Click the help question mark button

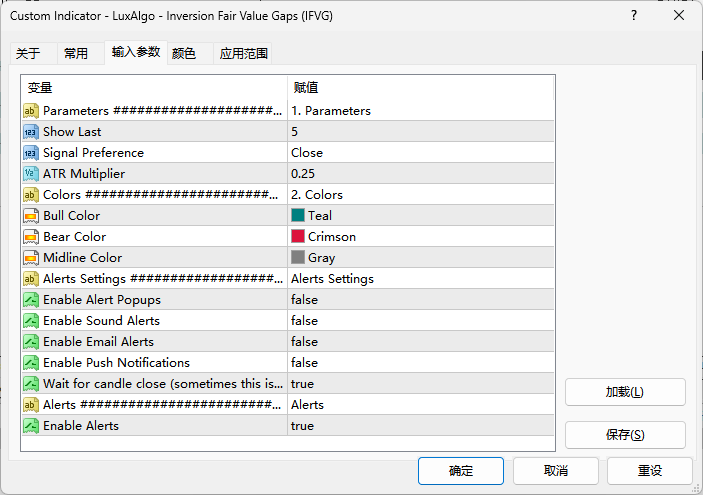coord(634,16)
